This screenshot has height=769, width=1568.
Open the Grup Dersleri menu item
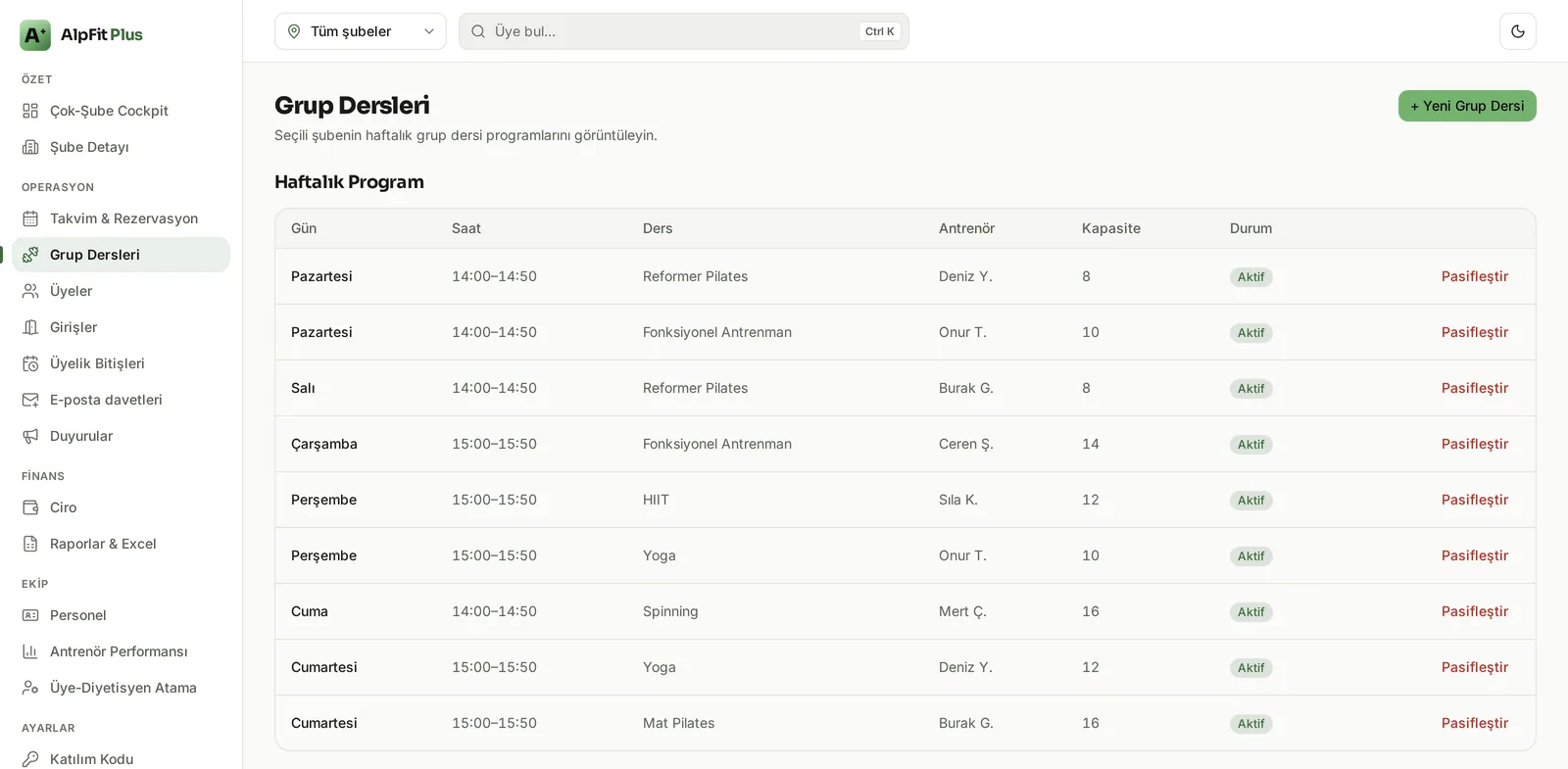tap(122, 255)
